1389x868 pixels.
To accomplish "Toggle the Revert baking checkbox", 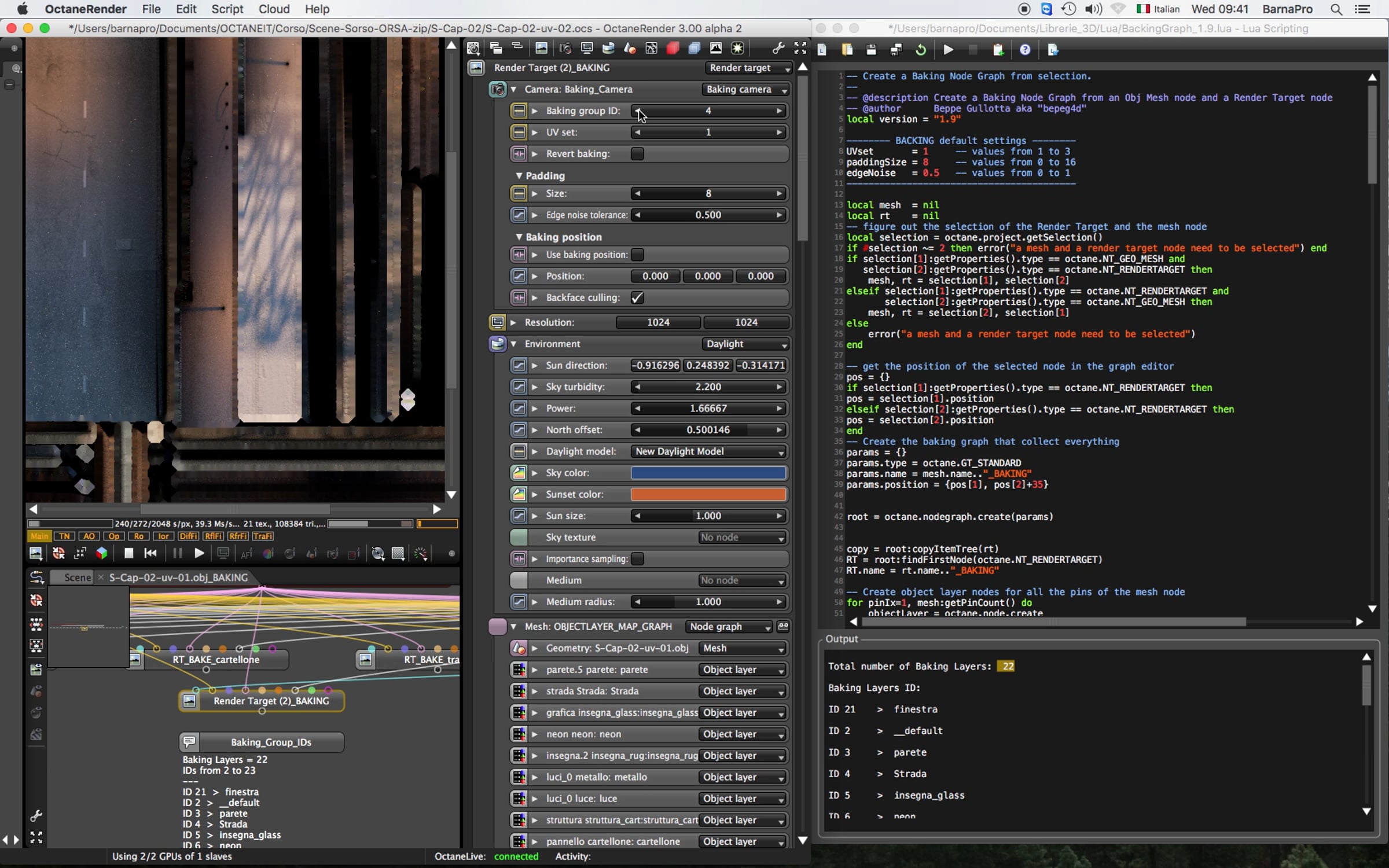I will point(637,154).
